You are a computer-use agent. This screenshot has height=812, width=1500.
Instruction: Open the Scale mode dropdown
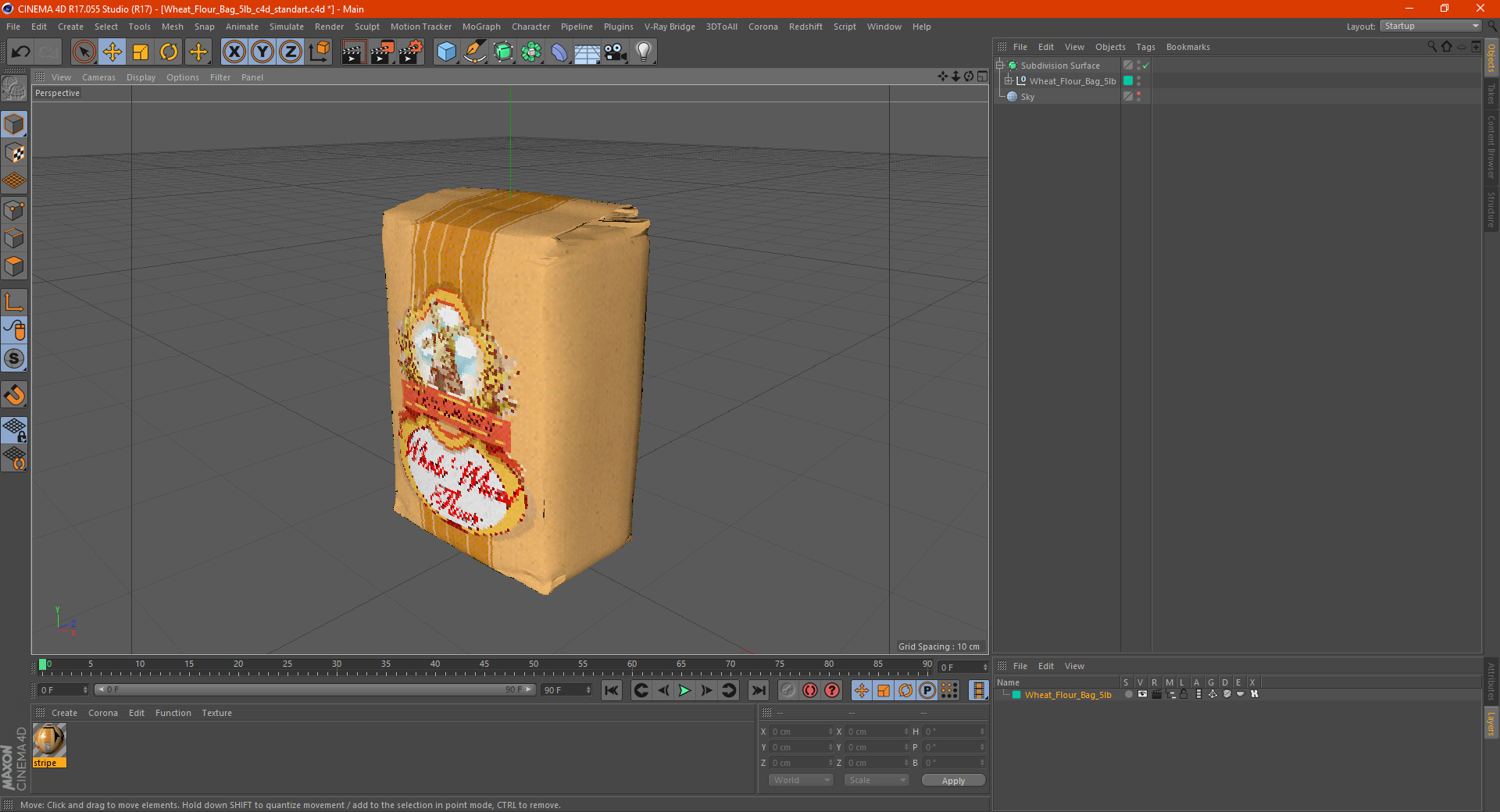[877, 780]
